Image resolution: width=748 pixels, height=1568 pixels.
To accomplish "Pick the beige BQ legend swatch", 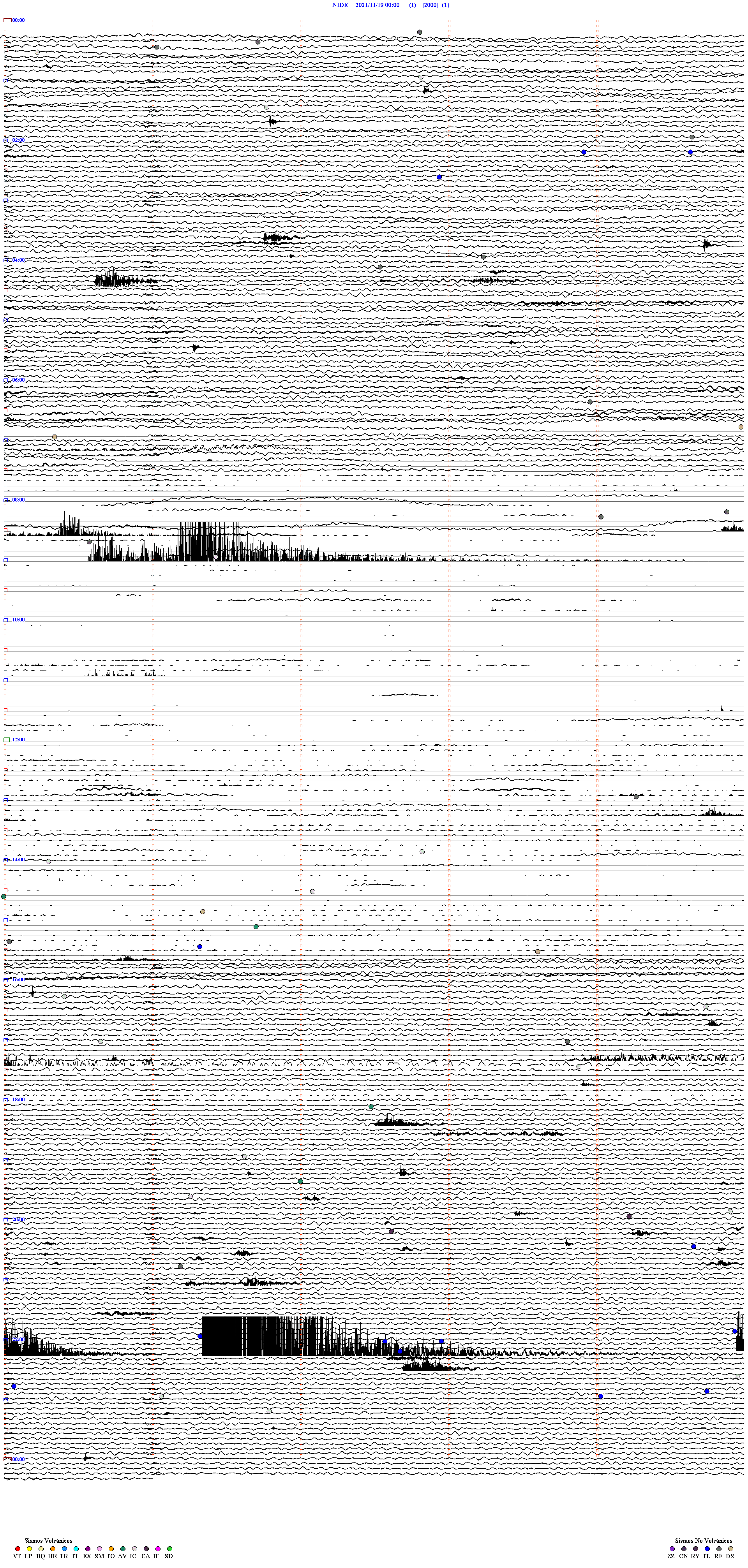I will [41, 1549].
